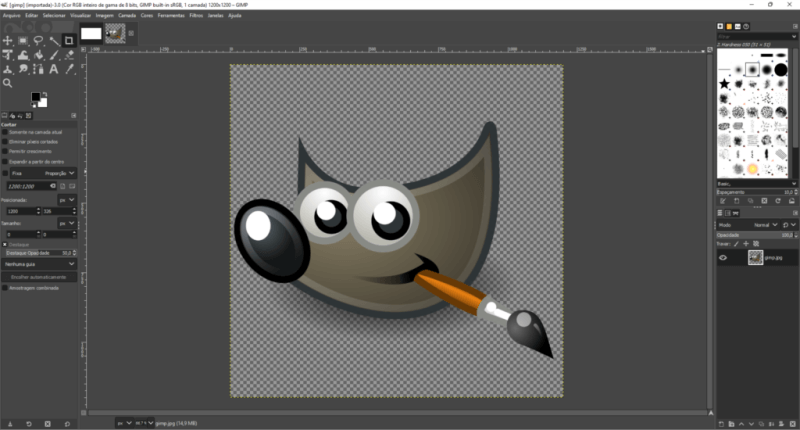Image resolution: width=800 pixels, height=430 pixels.
Task: Open the 'Nenhuma guia' guides dropdown
Action: [39, 264]
